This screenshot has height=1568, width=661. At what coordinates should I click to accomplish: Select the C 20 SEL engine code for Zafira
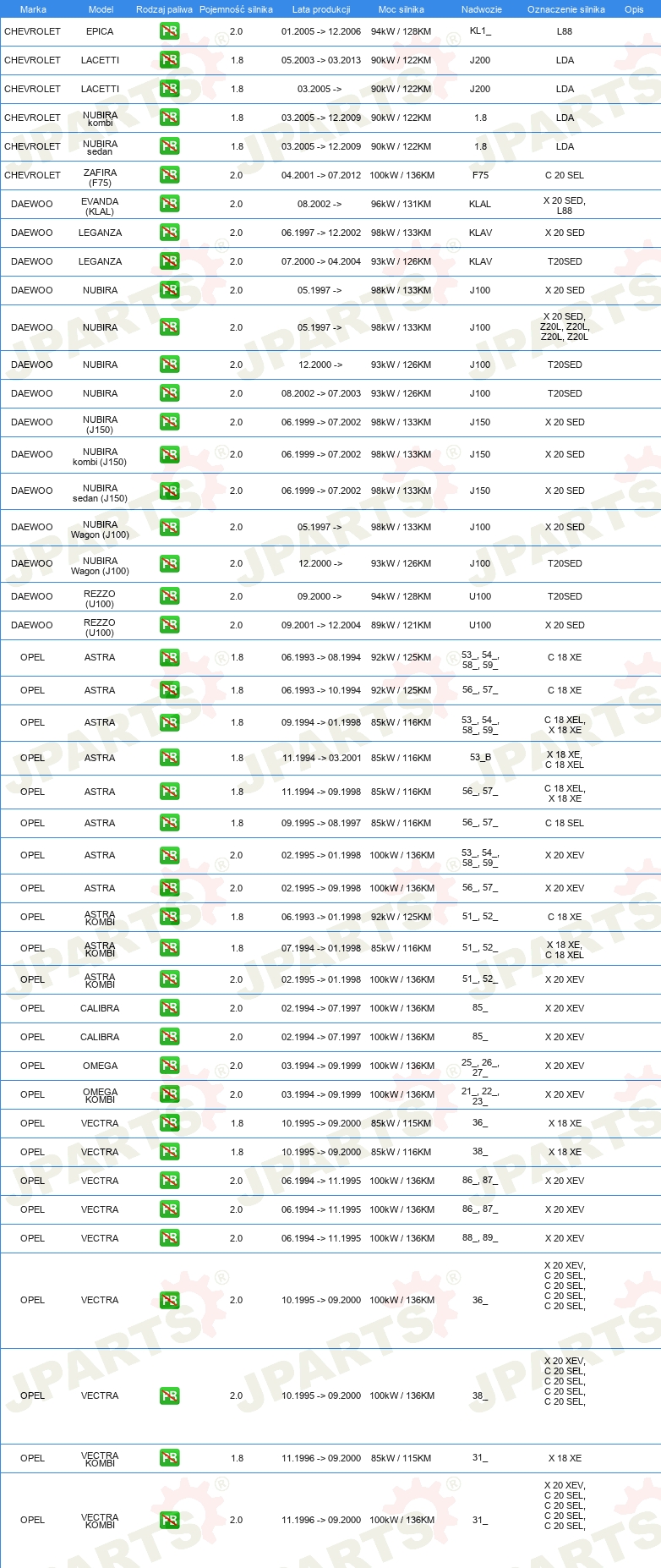click(565, 175)
